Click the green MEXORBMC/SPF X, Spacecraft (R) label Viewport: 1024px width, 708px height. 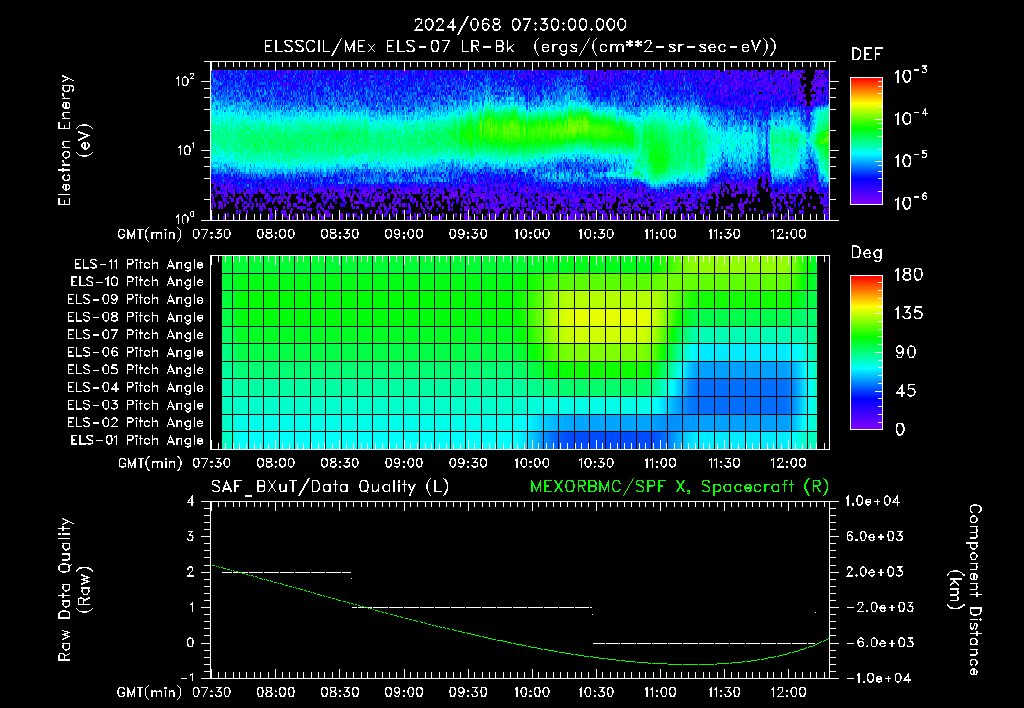[679, 487]
